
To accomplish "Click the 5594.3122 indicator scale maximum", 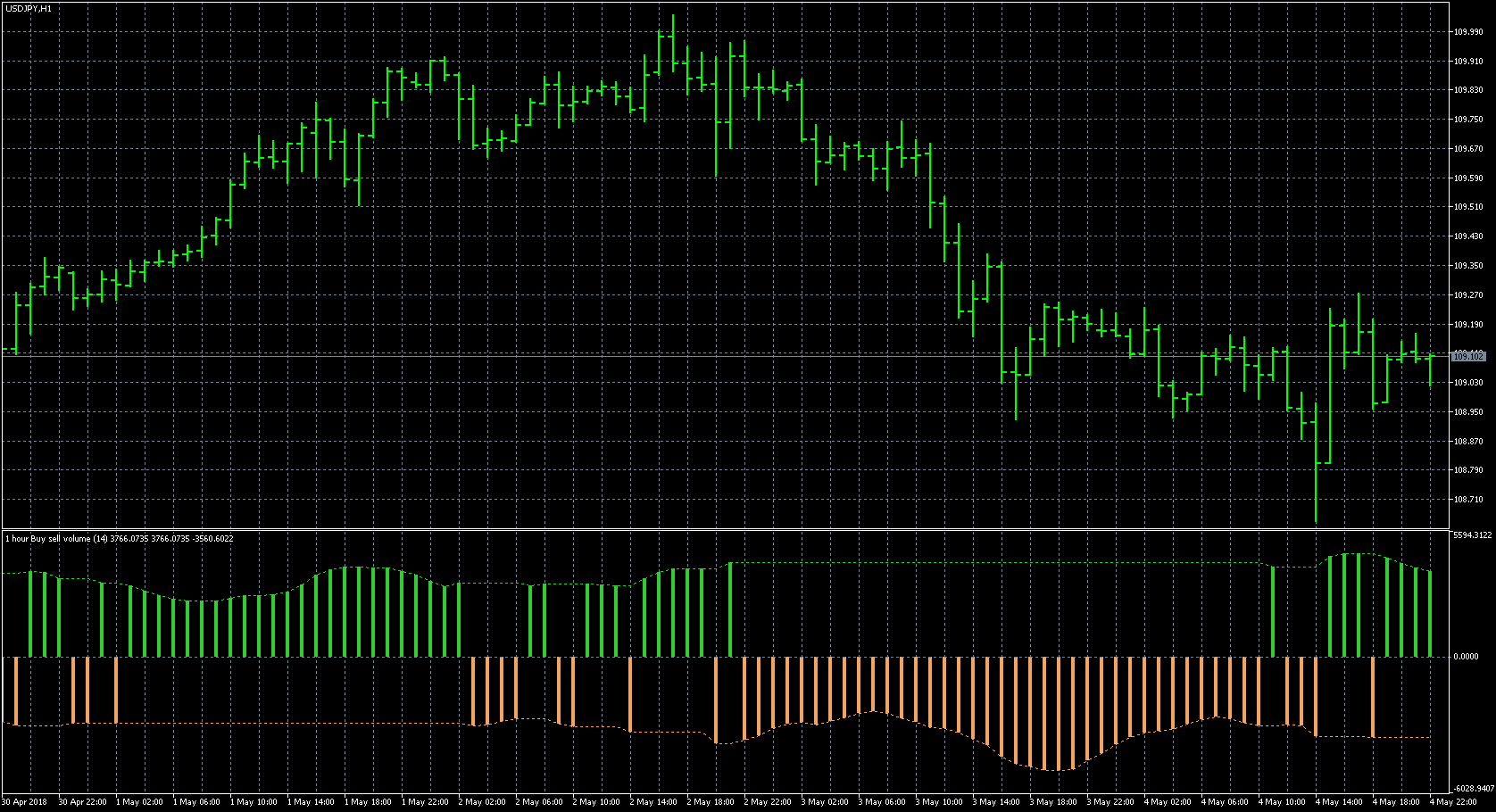I will (x=1473, y=535).
